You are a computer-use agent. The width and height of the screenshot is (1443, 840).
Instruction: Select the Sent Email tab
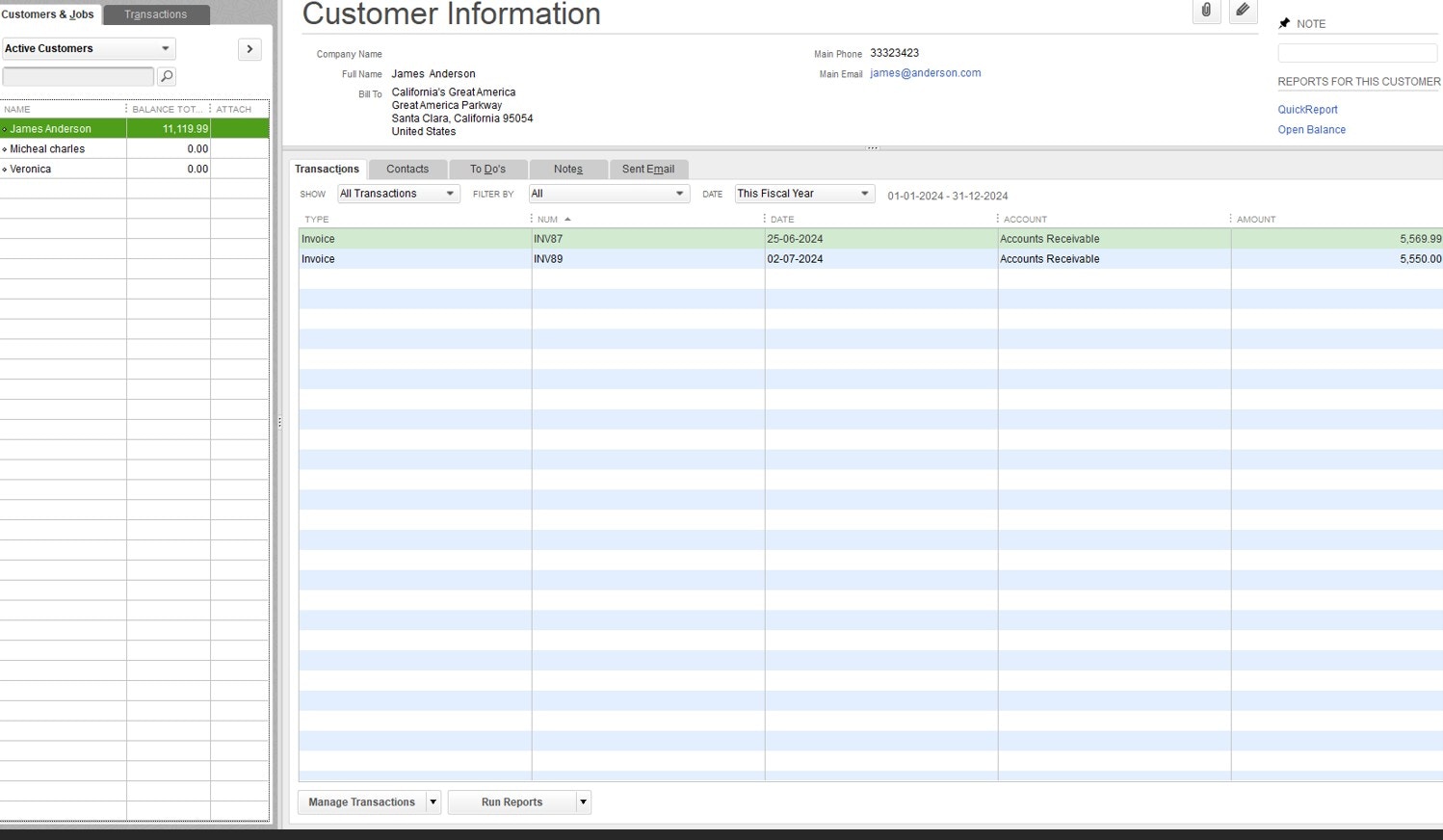(x=648, y=169)
